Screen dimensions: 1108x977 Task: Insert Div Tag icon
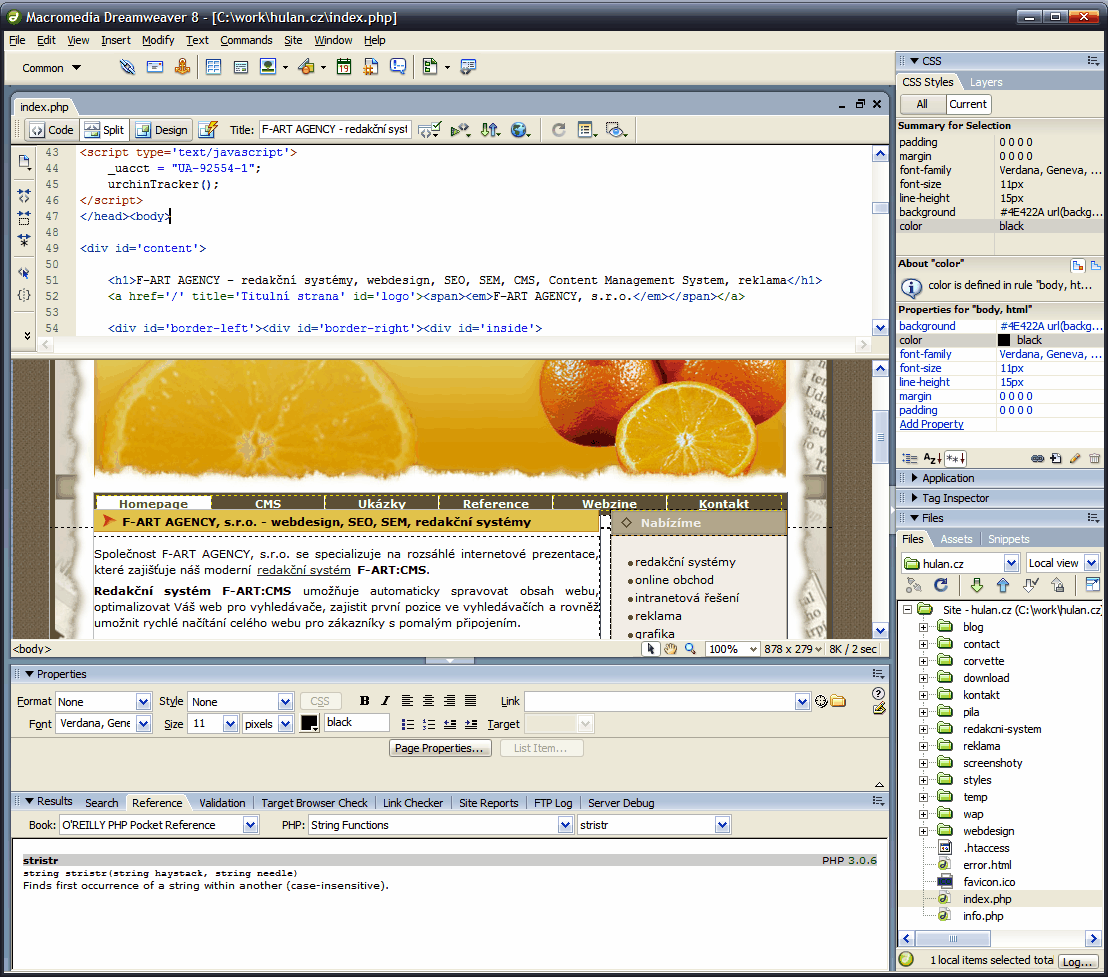[x=241, y=67]
